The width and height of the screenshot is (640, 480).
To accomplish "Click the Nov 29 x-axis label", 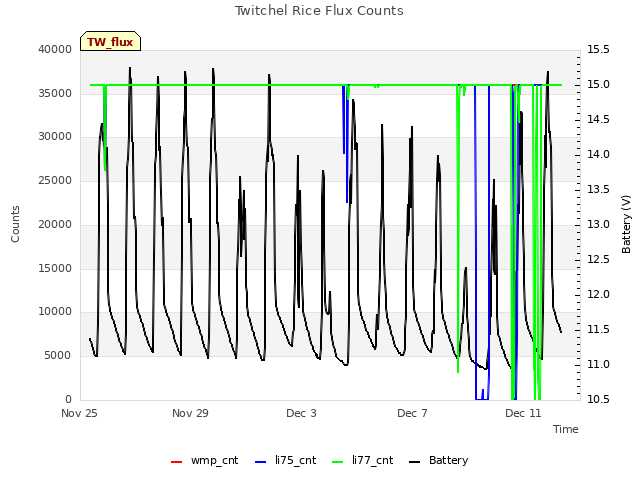I will (190, 413).
